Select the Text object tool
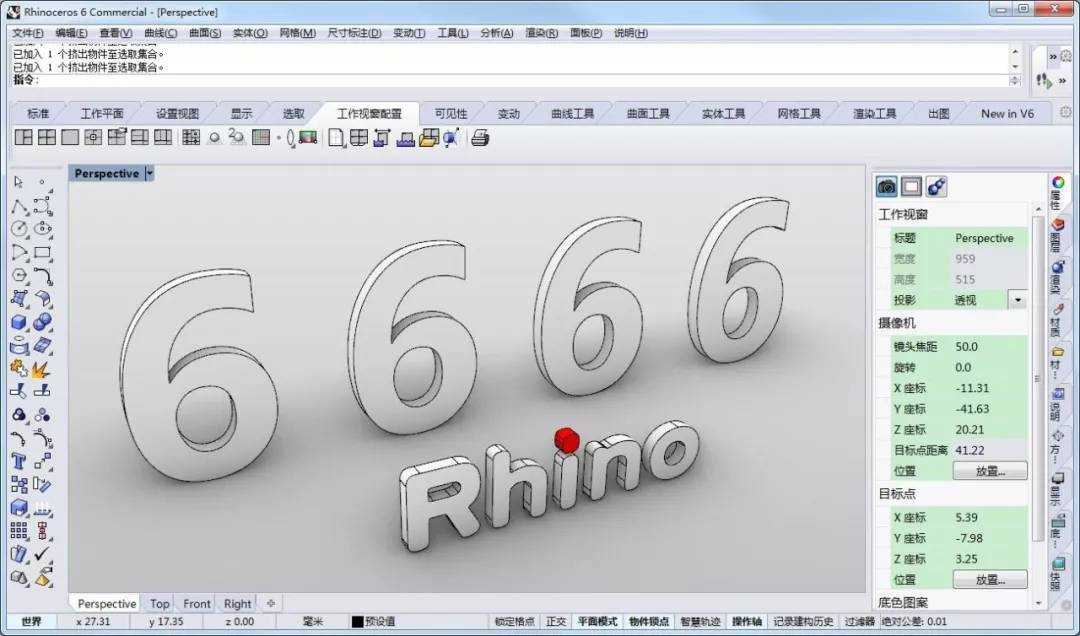The width and height of the screenshot is (1080, 636). (19, 460)
